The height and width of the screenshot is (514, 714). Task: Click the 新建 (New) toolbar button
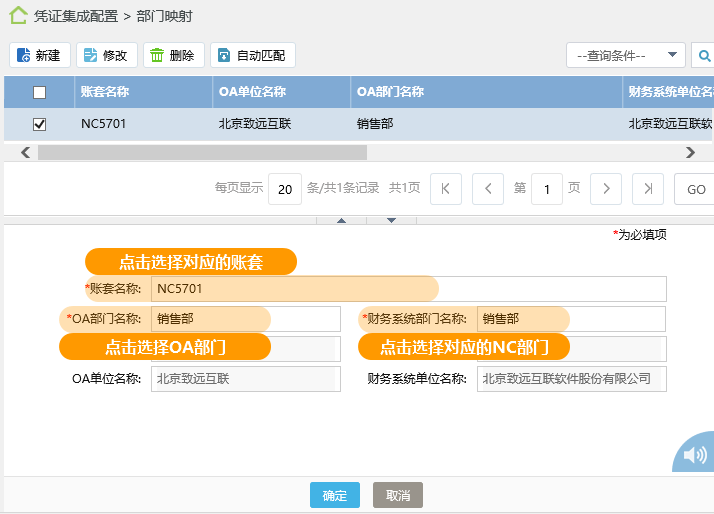[x=38, y=55]
